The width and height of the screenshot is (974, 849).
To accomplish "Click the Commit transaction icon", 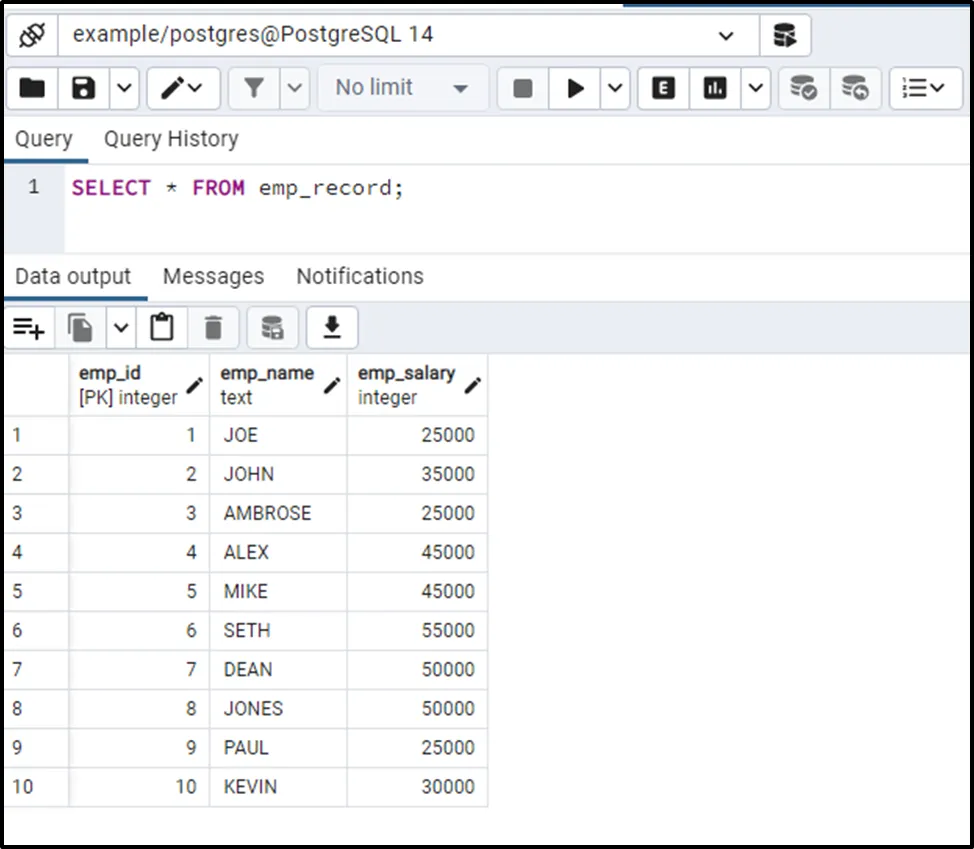I will pyautogui.click(x=803, y=88).
